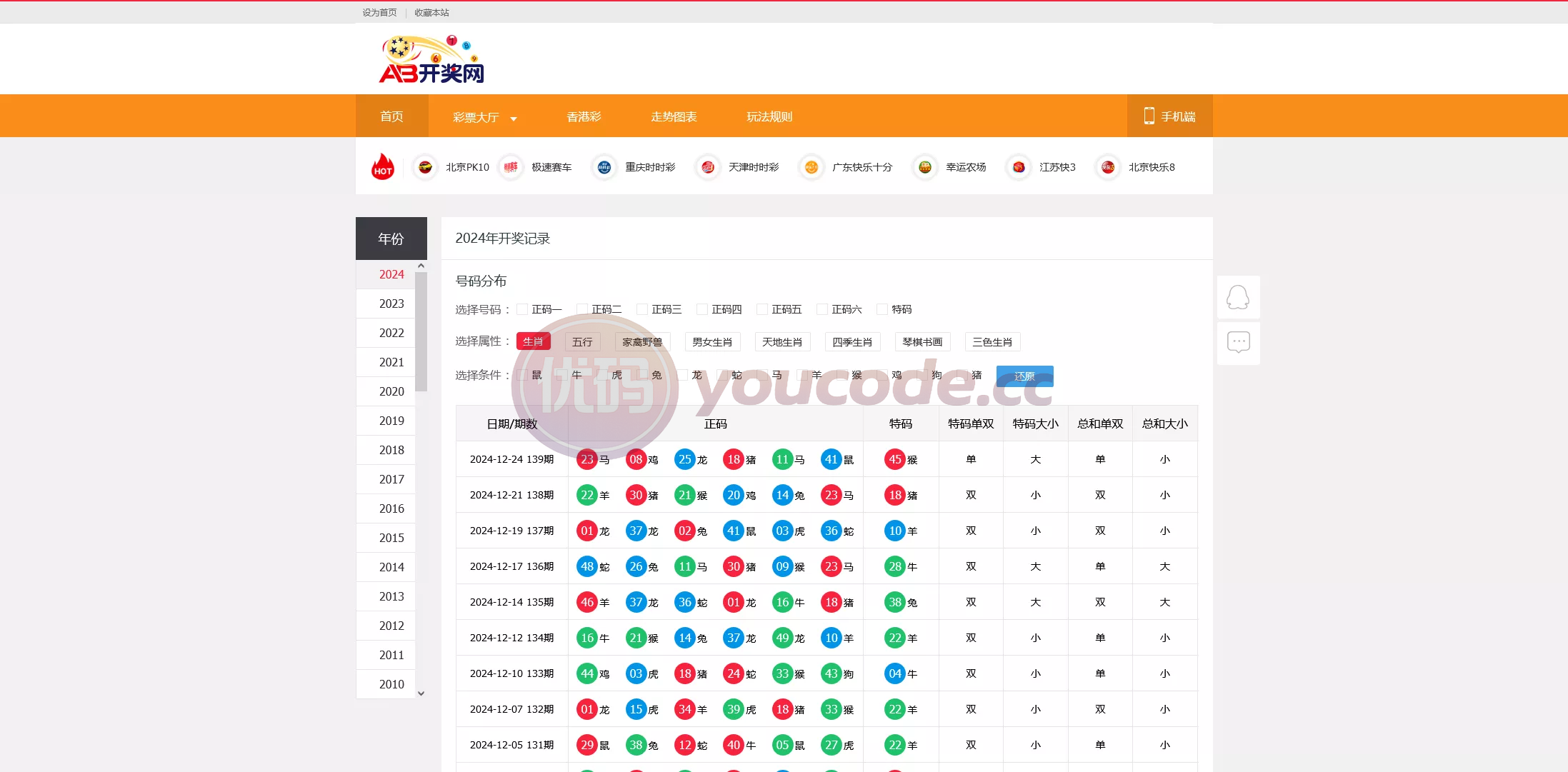Open 玩法规则 nav item

pyautogui.click(x=769, y=116)
